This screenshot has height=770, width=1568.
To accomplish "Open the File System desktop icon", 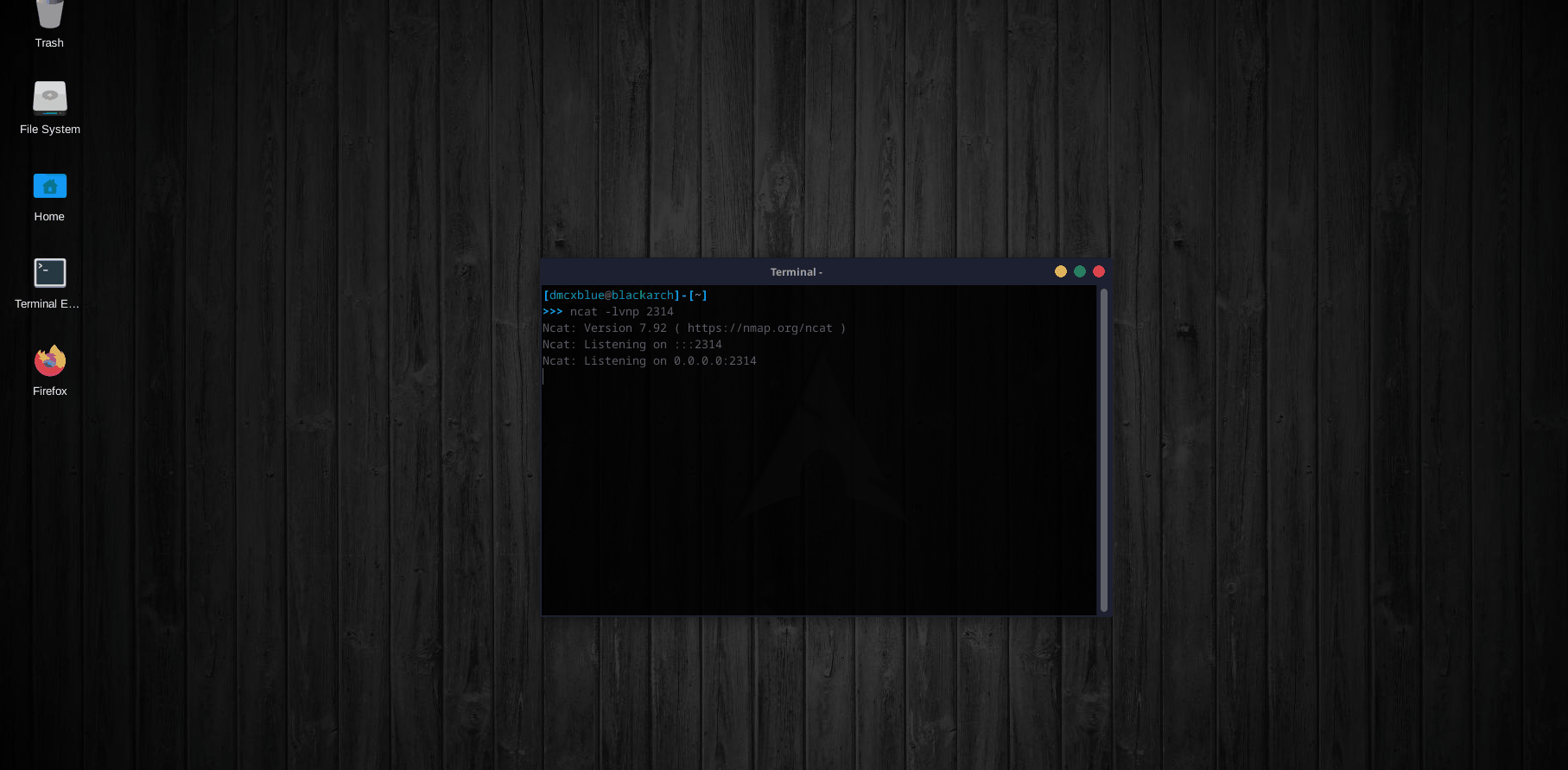I will [50, 99].
